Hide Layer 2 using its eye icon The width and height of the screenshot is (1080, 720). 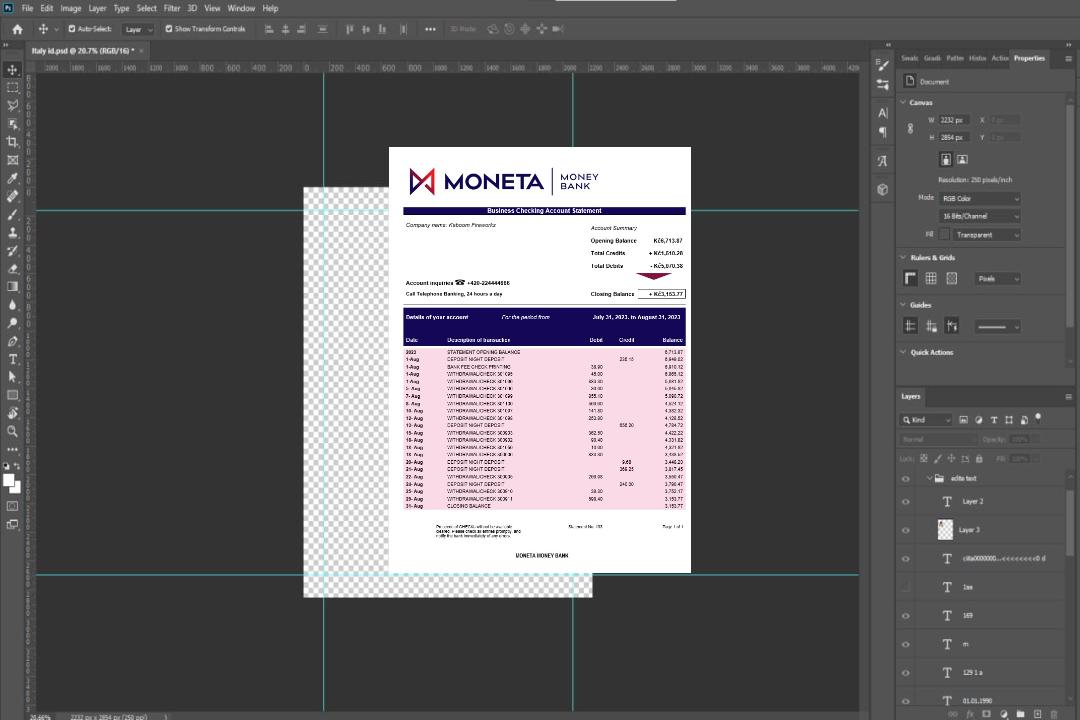point(906,502)
